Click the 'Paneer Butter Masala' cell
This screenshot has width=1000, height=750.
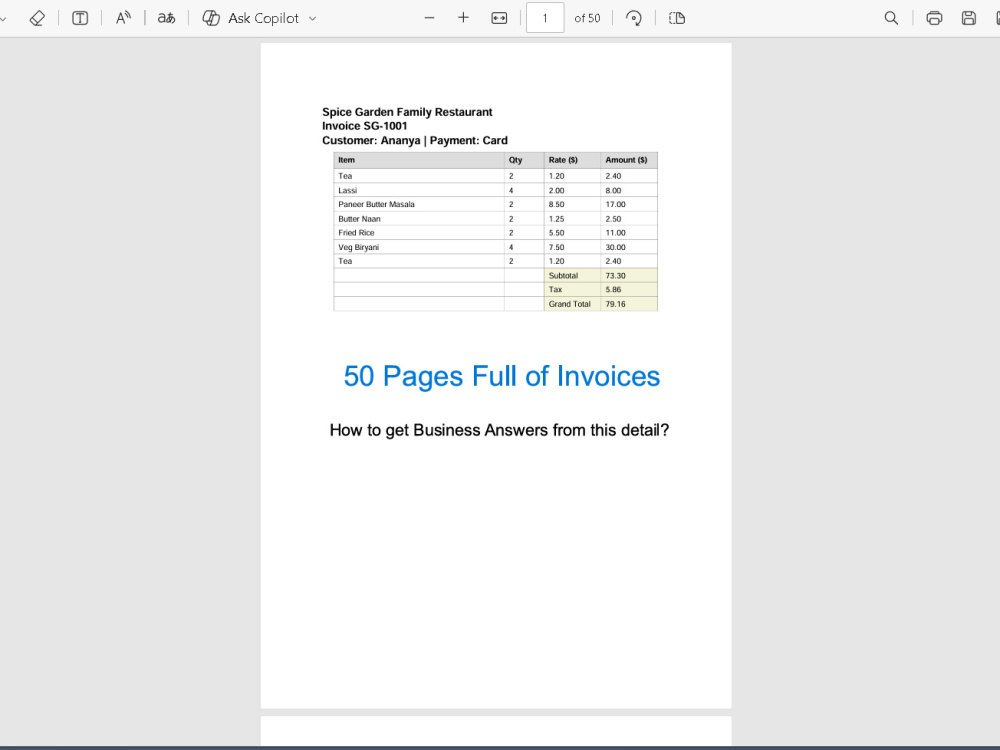pyautogui.click(x=419, y=204)
